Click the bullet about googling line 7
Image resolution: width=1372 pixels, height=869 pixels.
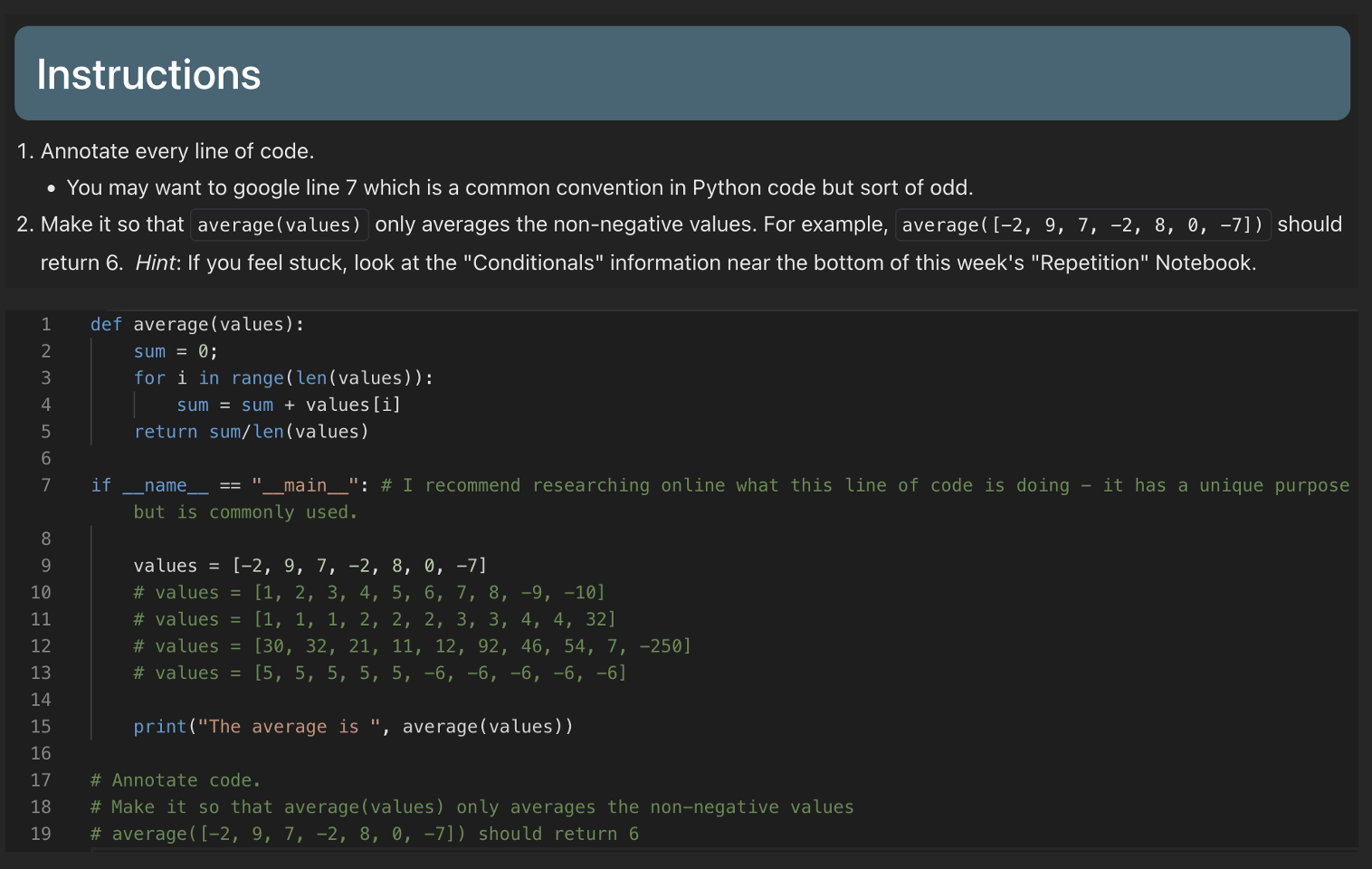(519, 187)
